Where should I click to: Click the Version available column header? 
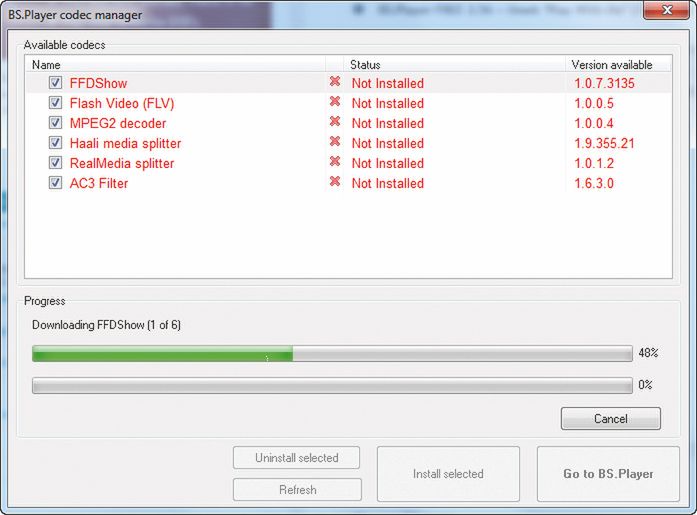[x=618, y=65]
